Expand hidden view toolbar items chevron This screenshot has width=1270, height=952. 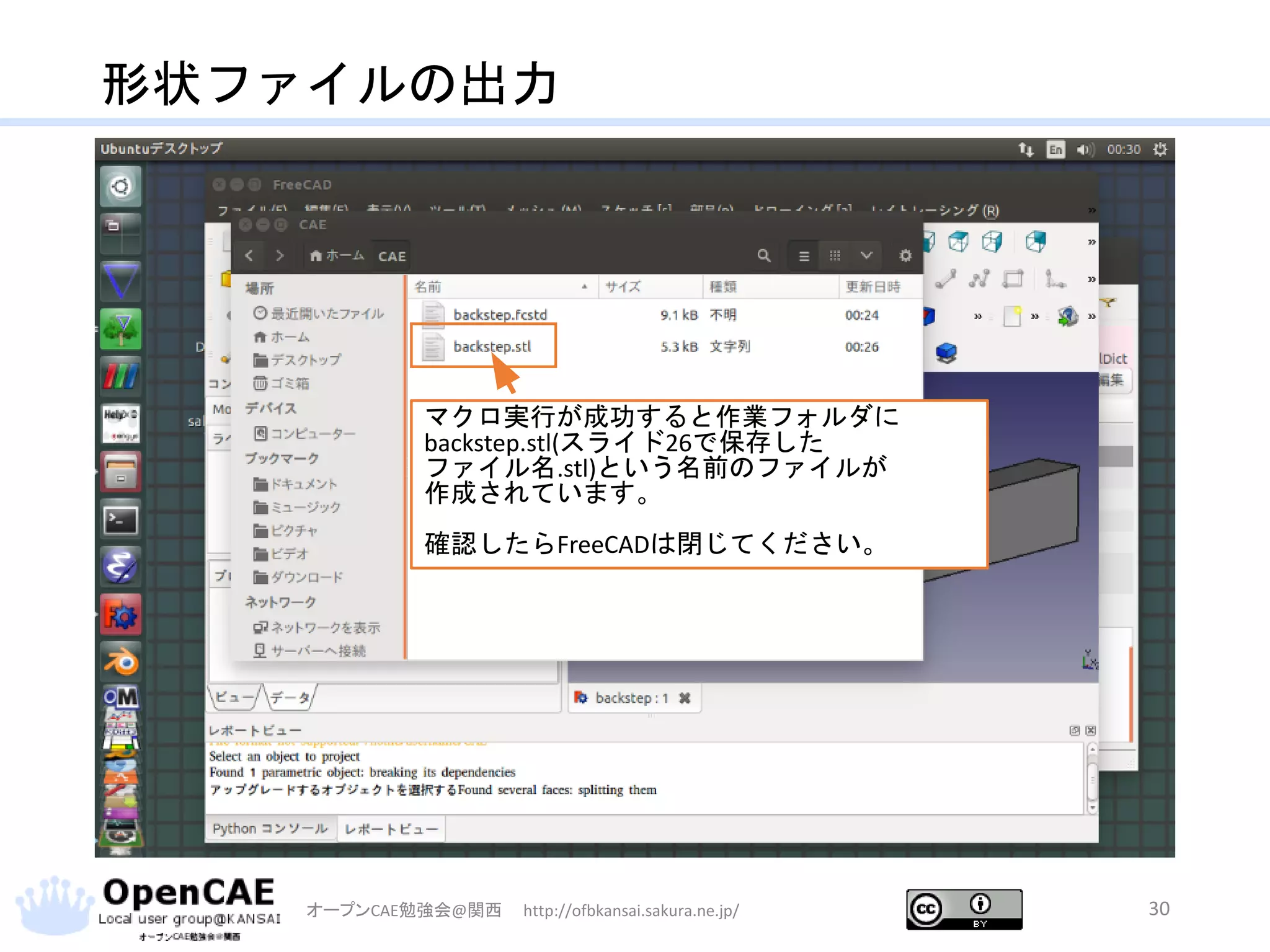pos(1091,242)
